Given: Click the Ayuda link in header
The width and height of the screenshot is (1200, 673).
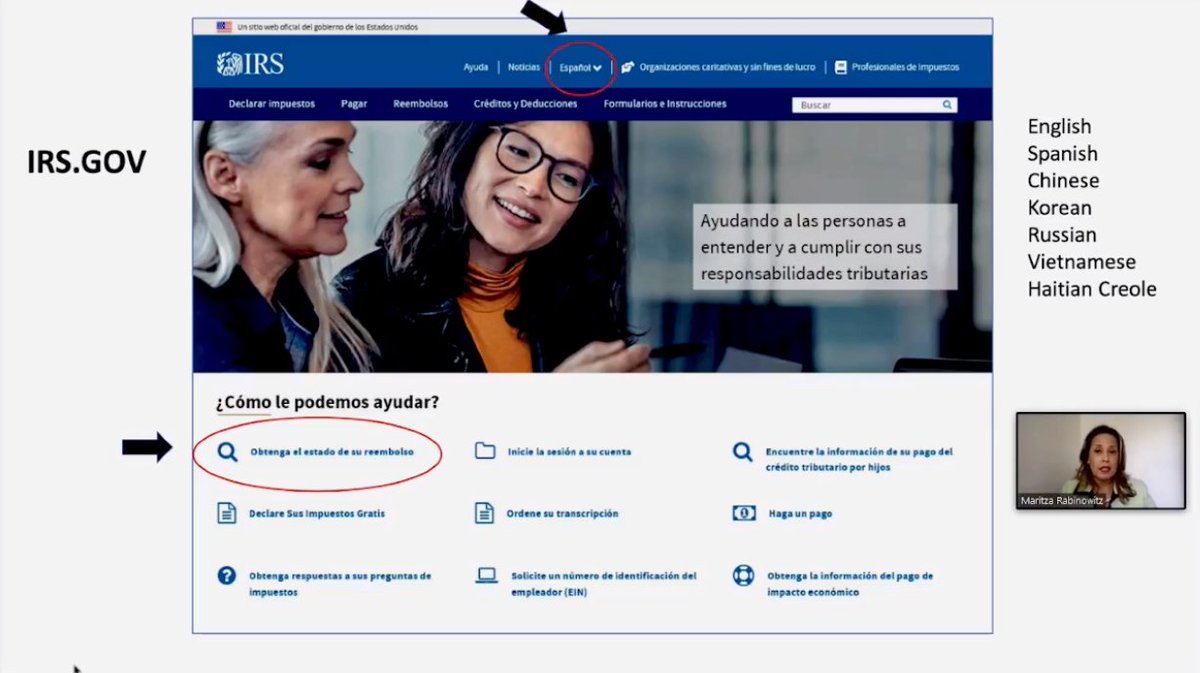Looking at the screenshot, I should 476,67.
